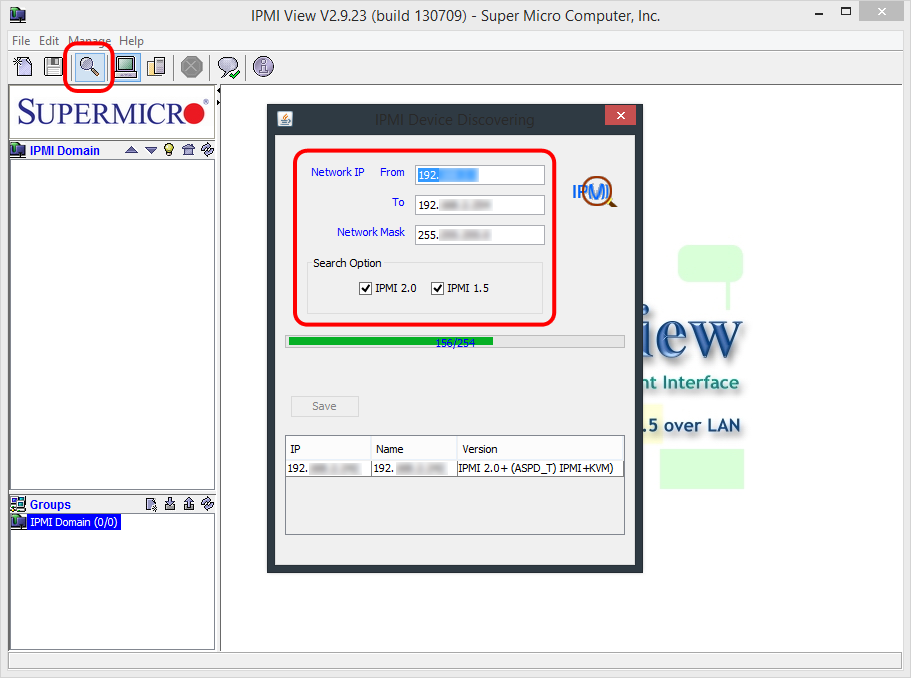The image size is (911, 678).
Task: Click the new file toolbar icon
Action: [23, 67]
